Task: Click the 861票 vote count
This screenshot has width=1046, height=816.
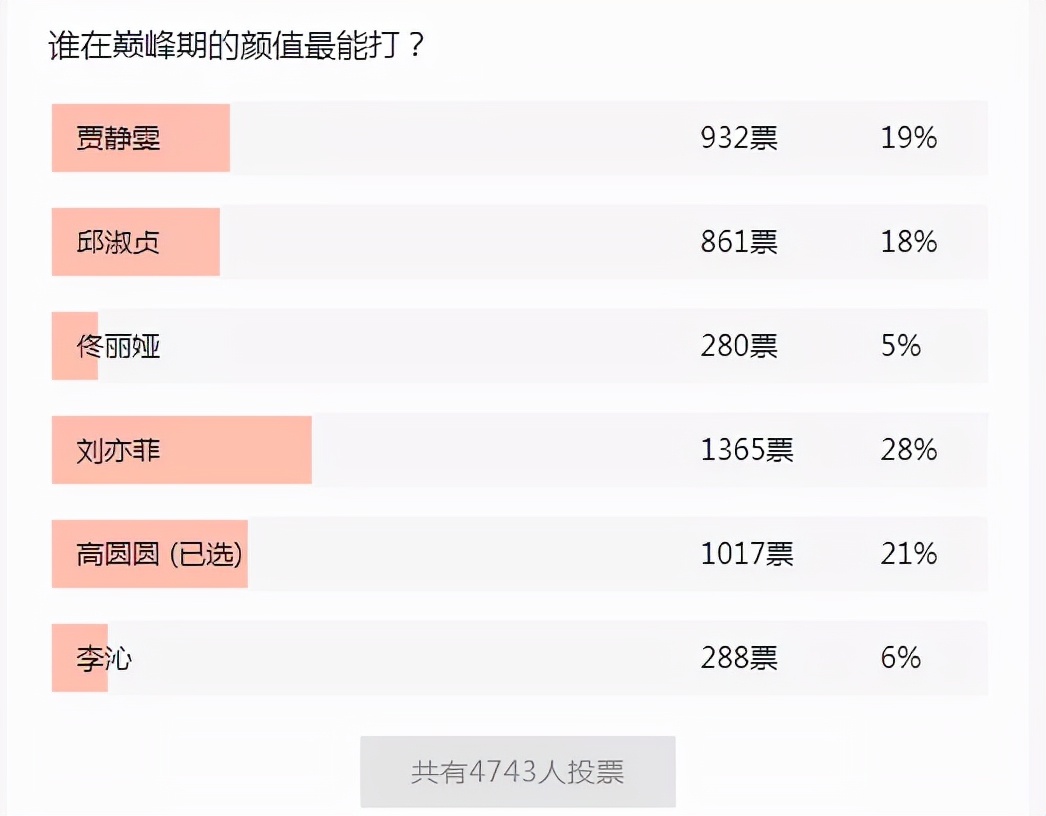Action: pos(739,242)
